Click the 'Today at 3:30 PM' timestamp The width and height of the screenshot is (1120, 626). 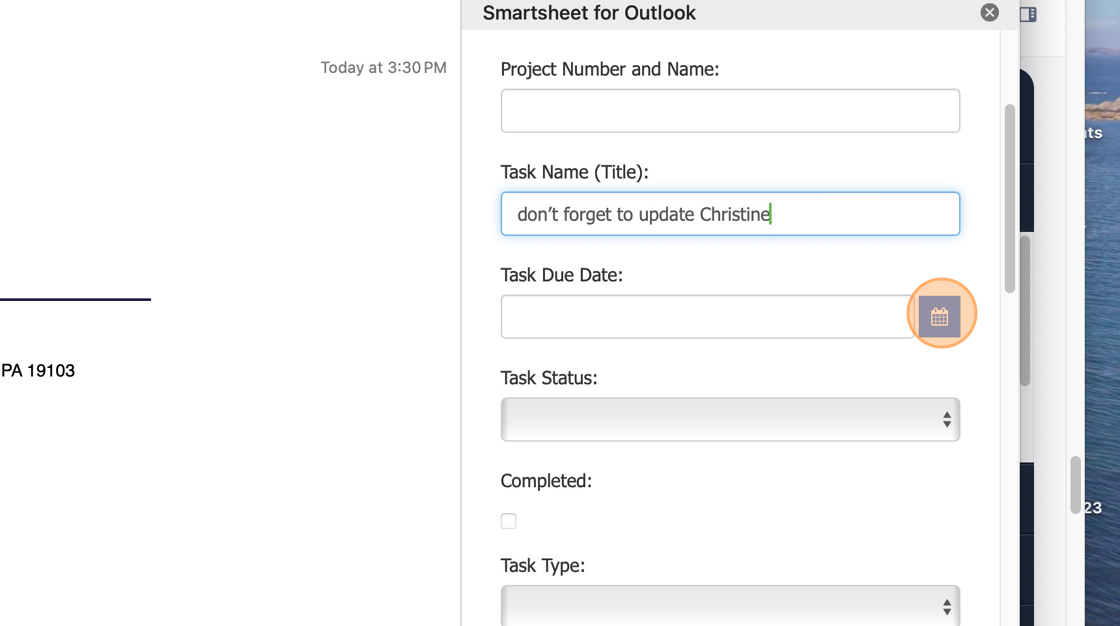(x=384, y=67)
